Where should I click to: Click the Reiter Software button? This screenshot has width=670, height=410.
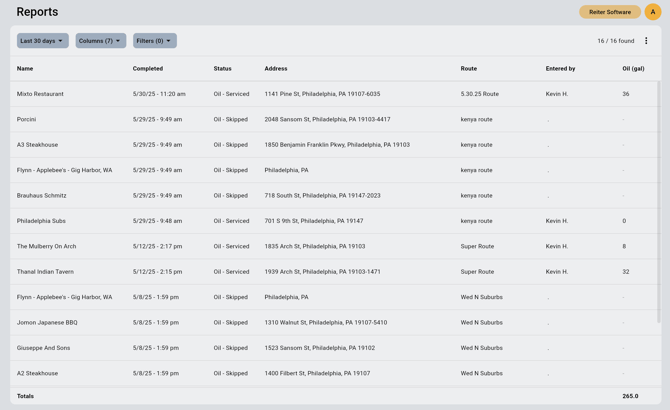point(609,12)
